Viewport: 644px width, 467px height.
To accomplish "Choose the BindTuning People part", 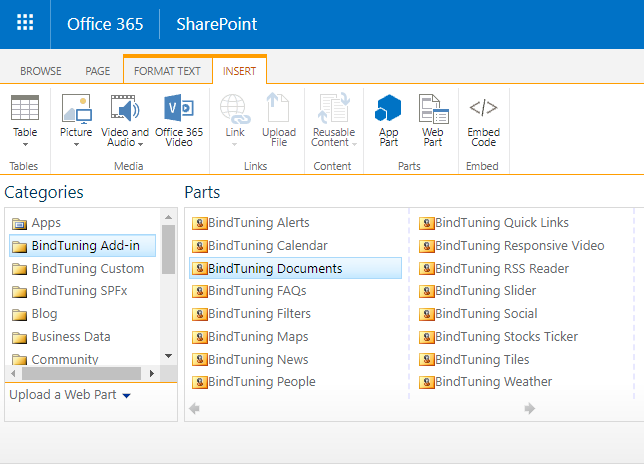I will point(254,382).
